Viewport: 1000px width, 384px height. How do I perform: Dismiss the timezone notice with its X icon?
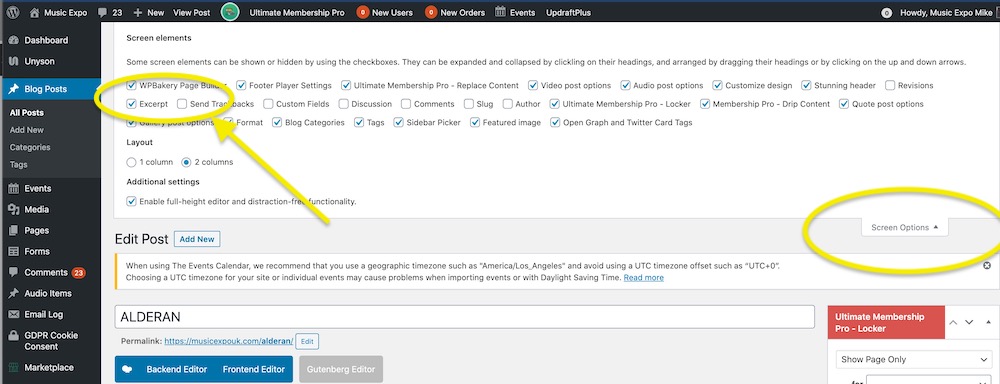(987, 265)
